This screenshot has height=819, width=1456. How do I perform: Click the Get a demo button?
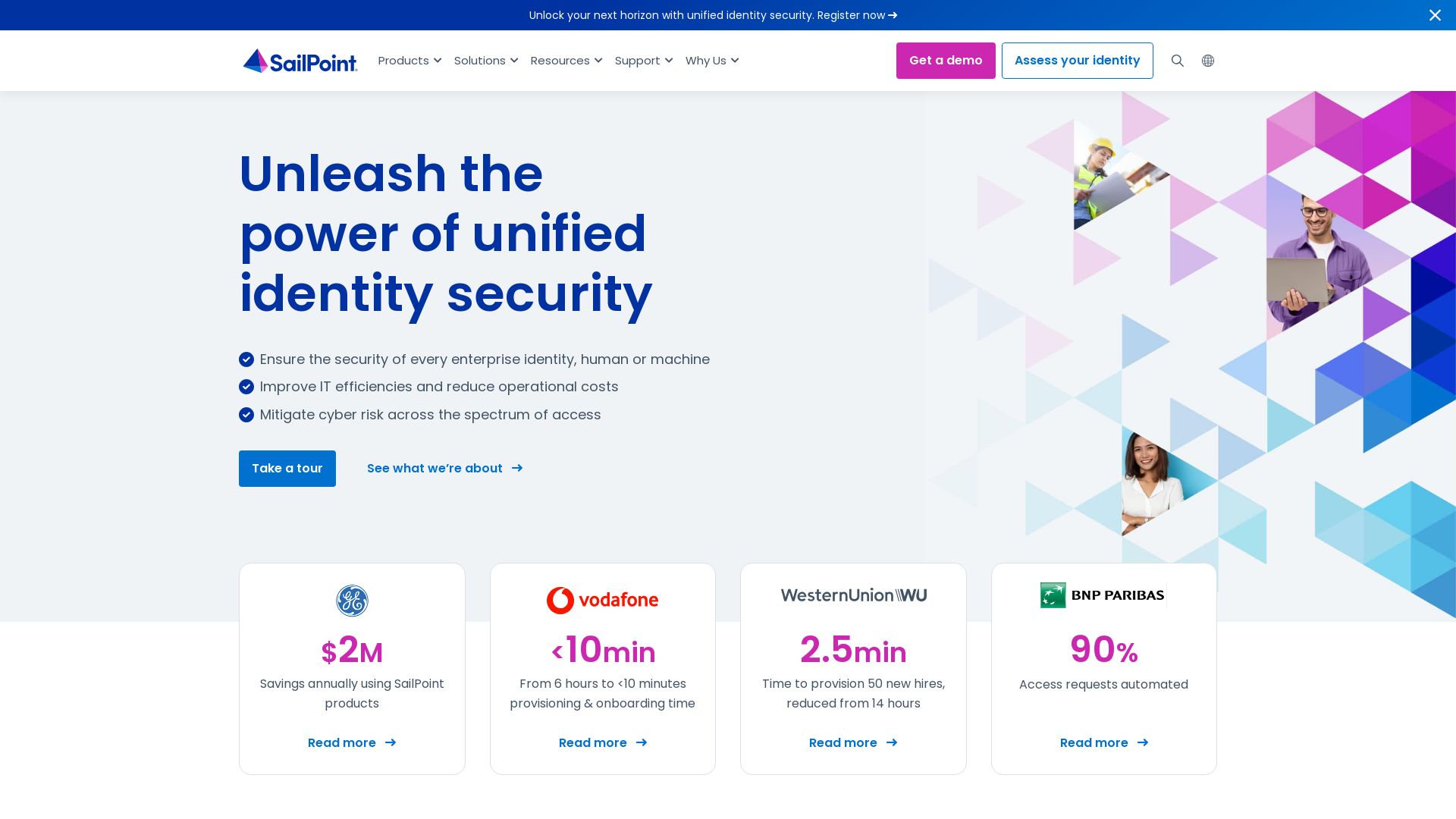click(x=946, y=61)
